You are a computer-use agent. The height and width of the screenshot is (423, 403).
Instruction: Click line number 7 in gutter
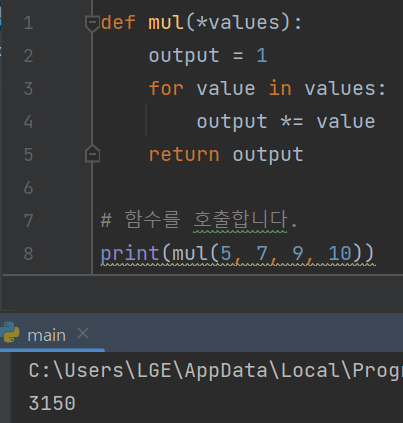click(x=29, y=221)
